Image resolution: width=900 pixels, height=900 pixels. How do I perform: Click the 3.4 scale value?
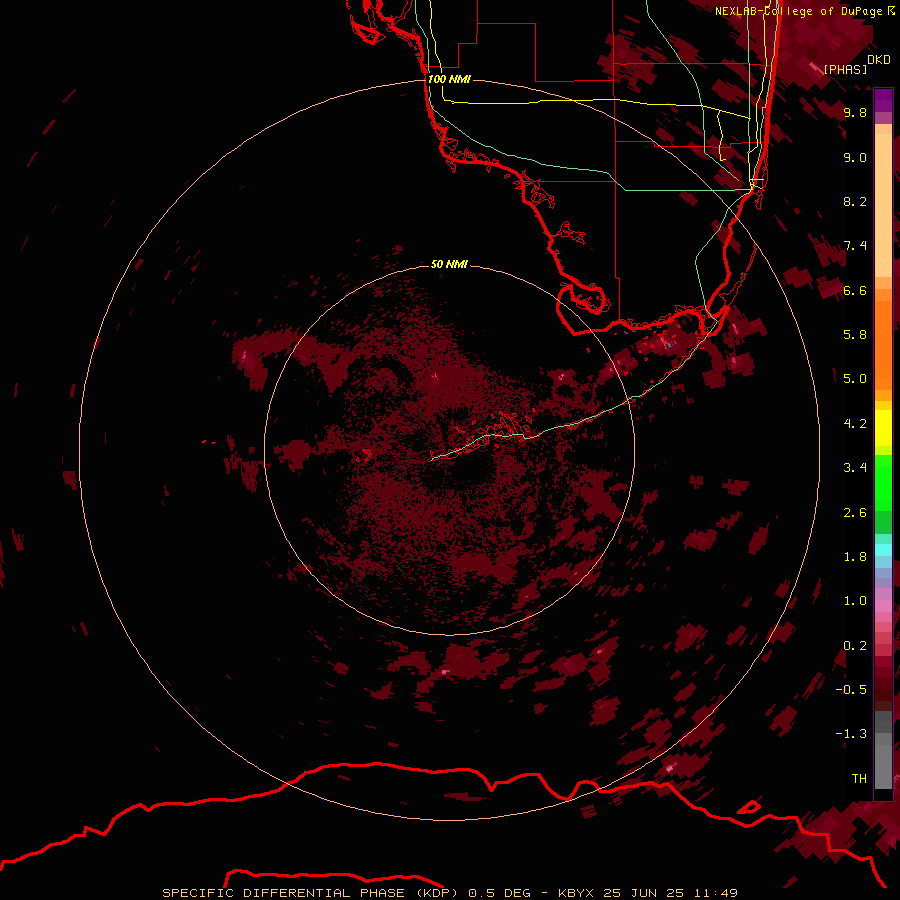855,468
